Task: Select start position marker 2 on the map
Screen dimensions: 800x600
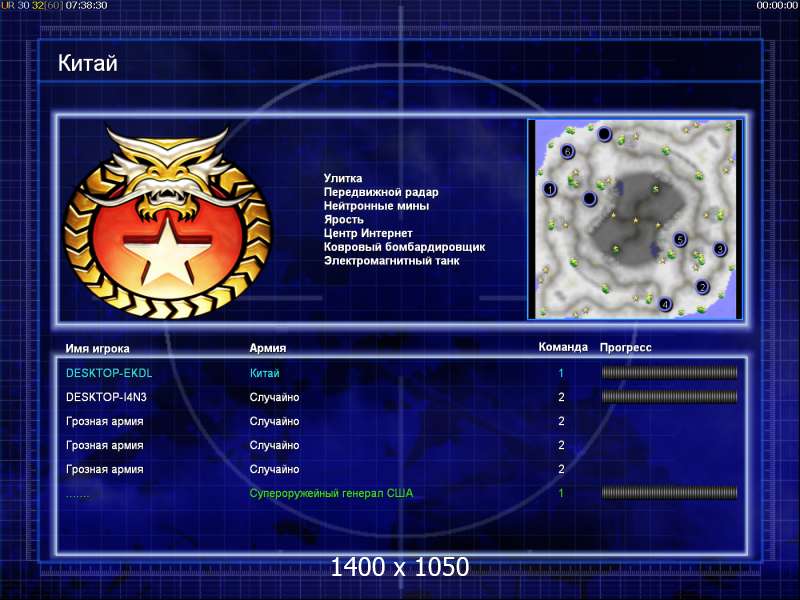Action: tap(703, 287)
